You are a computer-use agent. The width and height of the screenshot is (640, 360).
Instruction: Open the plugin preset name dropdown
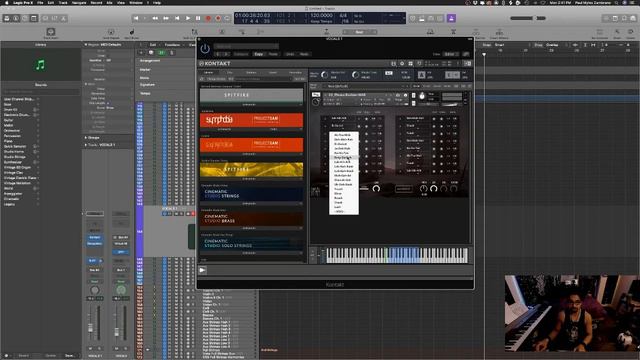(x=246, y=46)
